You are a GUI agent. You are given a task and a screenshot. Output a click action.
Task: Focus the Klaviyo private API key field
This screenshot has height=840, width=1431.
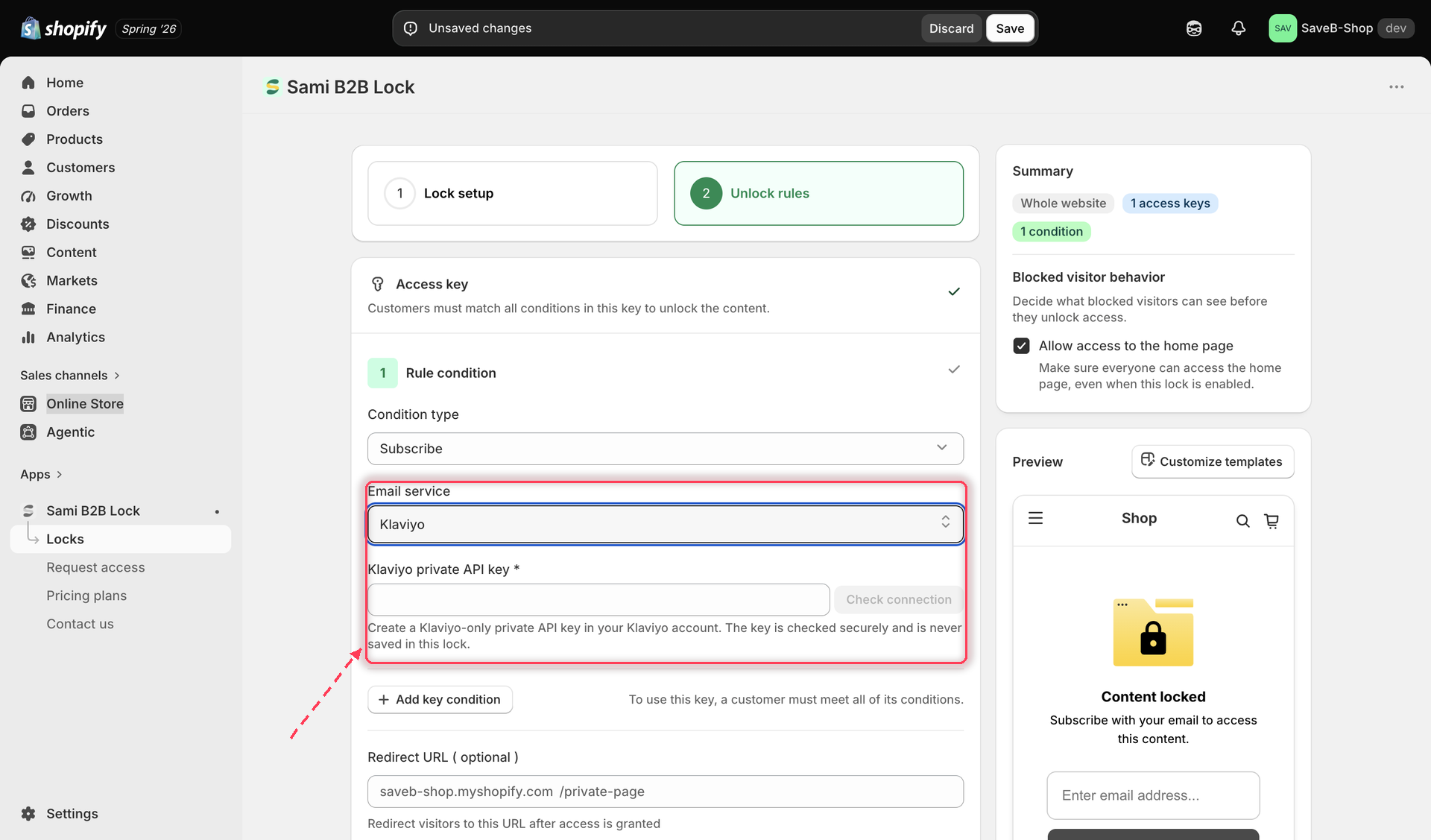[x=598, y=600]
